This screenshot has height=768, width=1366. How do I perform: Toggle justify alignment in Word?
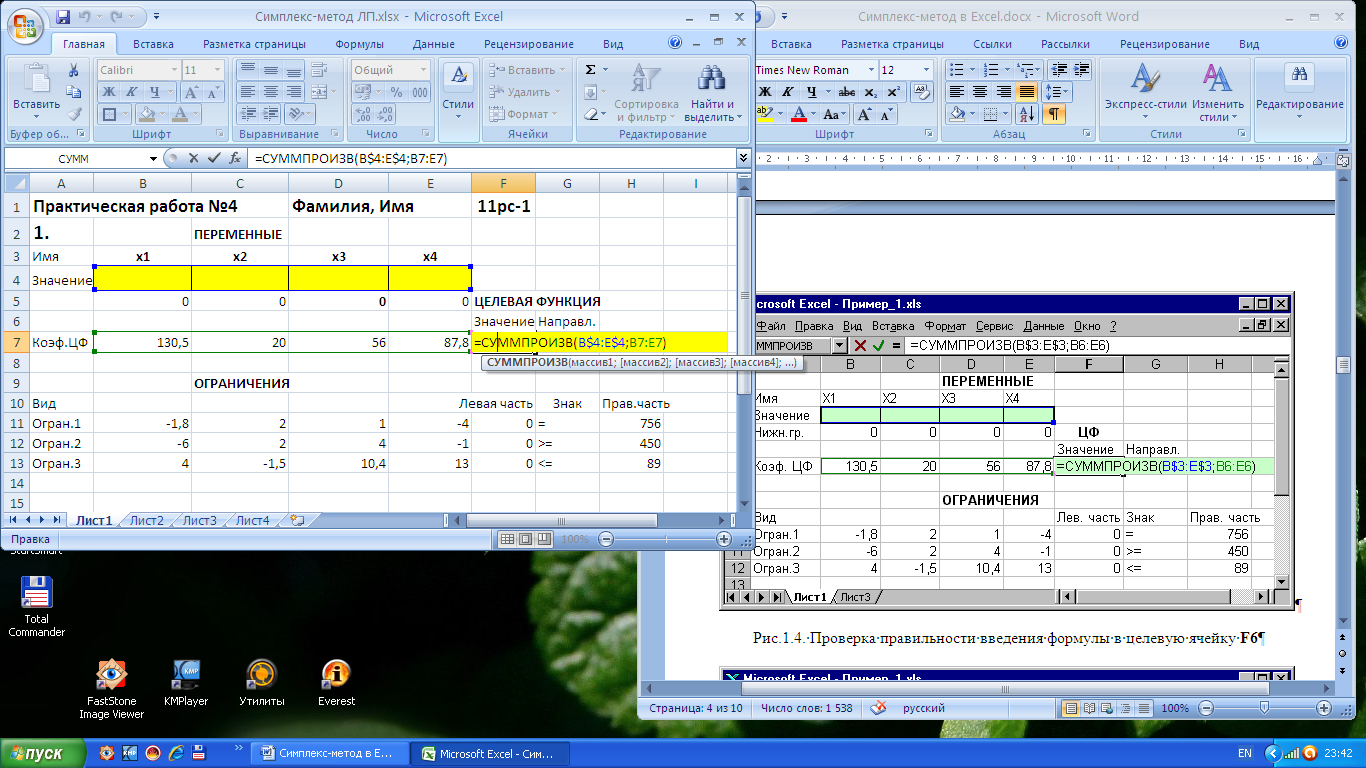[x=1026, y=92]
